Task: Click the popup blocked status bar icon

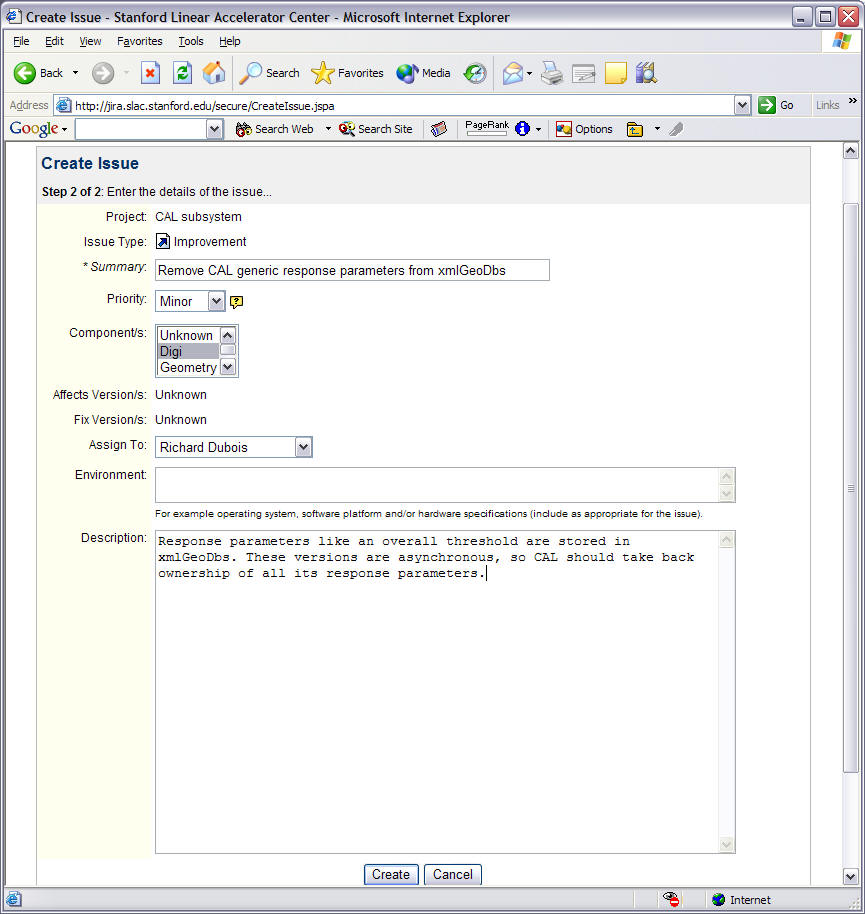Action: point(671,899)
